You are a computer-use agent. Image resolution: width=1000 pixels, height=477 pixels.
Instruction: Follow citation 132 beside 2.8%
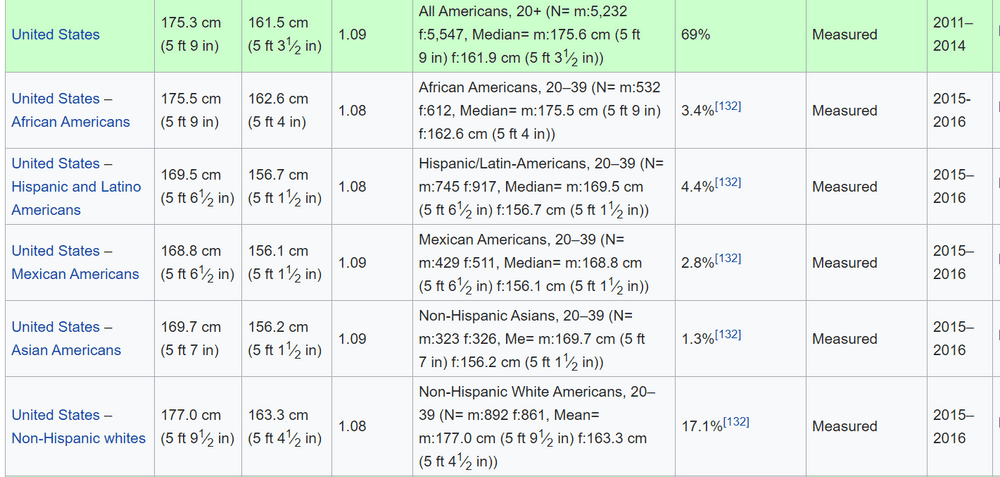728,258
